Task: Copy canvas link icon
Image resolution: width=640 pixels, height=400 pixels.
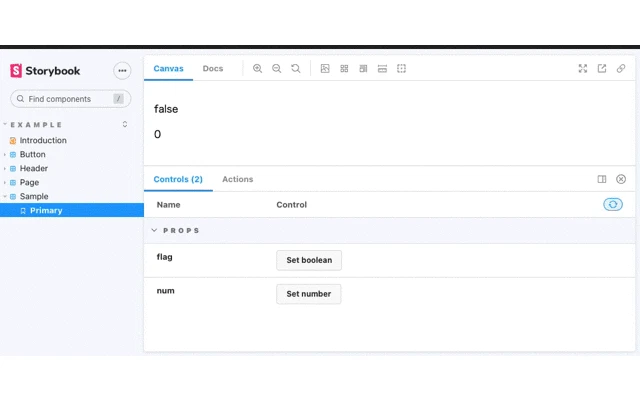Action: (621, 69)
